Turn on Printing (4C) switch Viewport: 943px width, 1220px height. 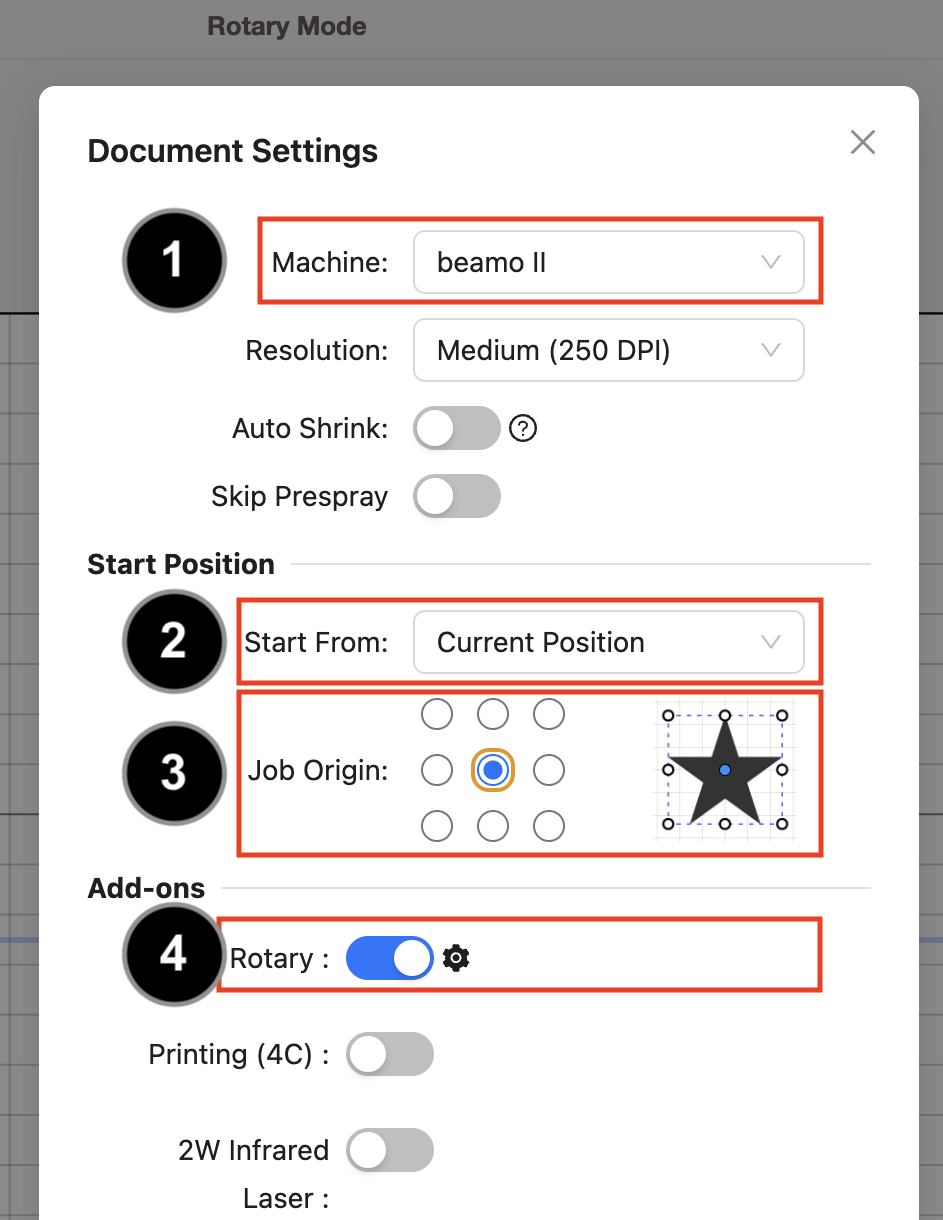tap(390, 1054)
